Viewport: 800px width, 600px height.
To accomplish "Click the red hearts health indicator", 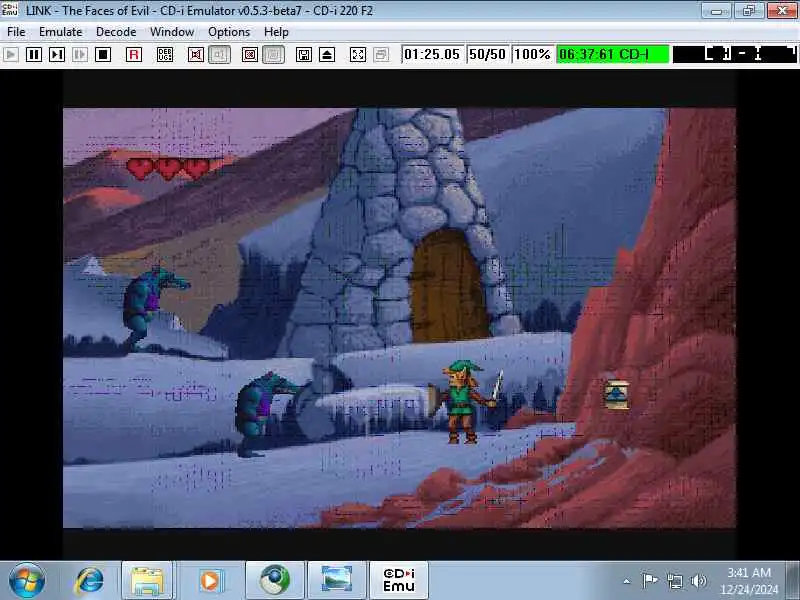I will [168, 168].
